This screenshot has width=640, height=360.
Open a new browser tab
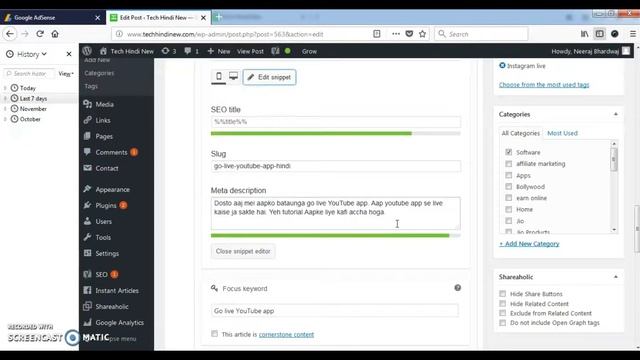tap(219, 17)
